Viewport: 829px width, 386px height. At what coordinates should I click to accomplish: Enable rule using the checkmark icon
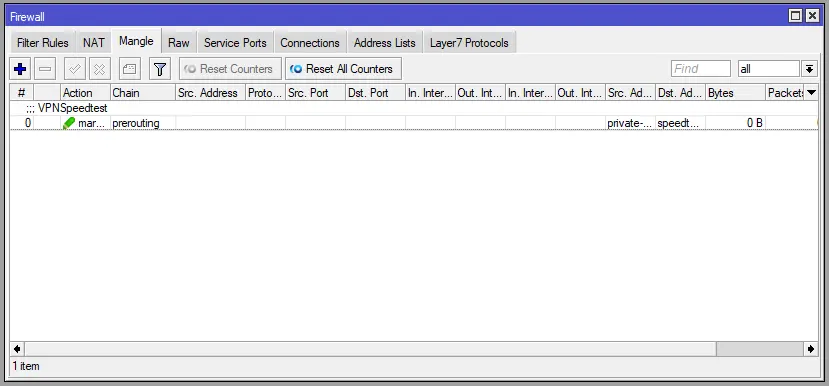tap(75, 69)
